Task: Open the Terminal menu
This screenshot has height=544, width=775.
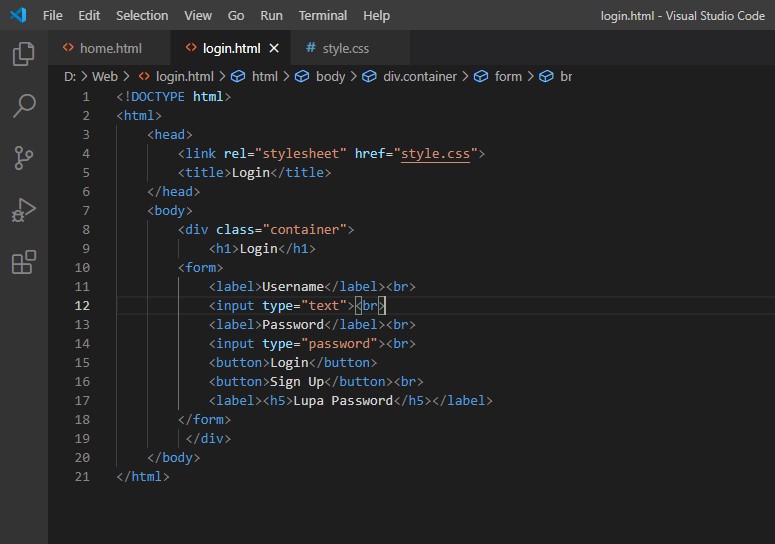Action: coord(323,15)
